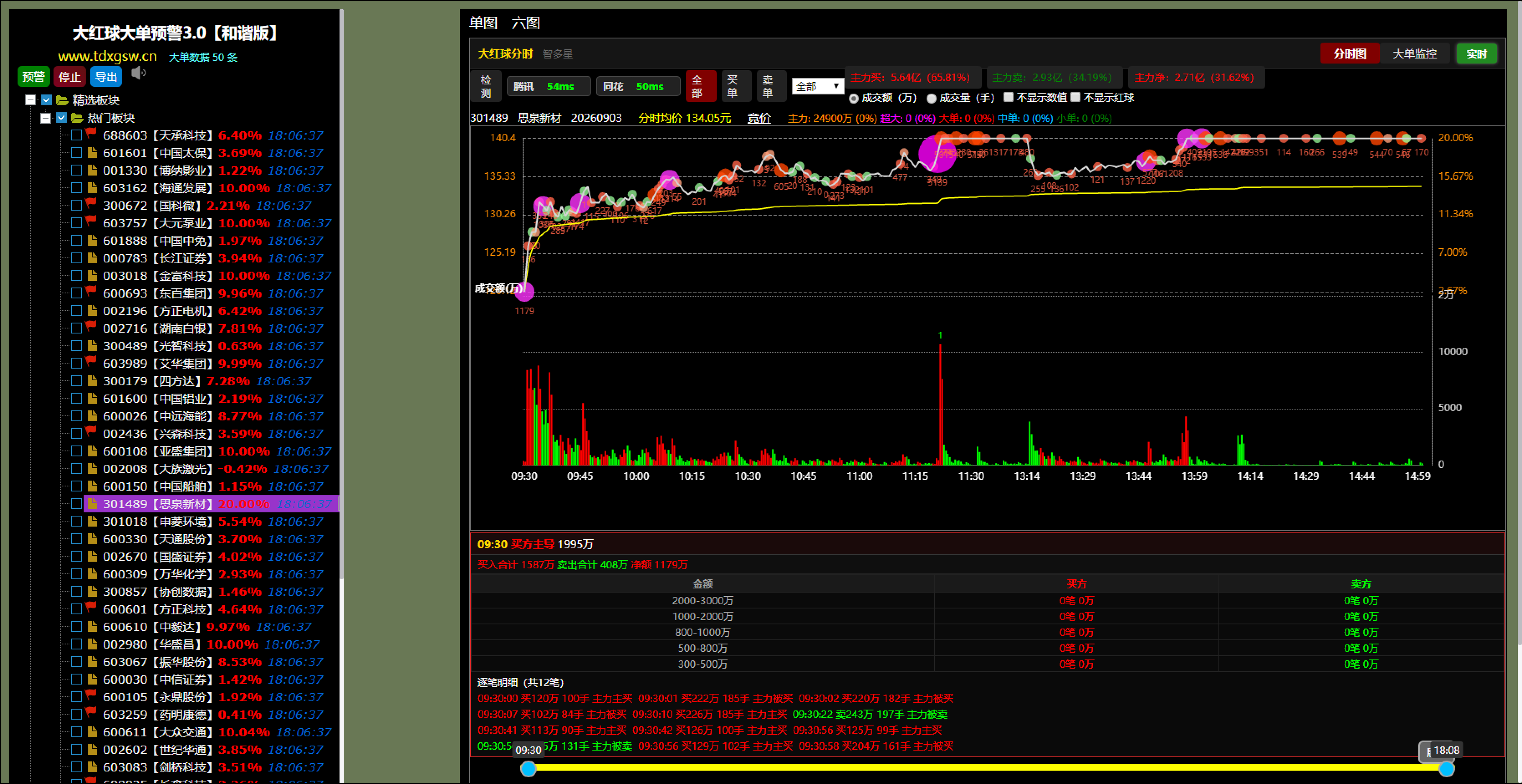Click the green 预警 button
This screenshot has width=1522, height=784.
[34, 77]
